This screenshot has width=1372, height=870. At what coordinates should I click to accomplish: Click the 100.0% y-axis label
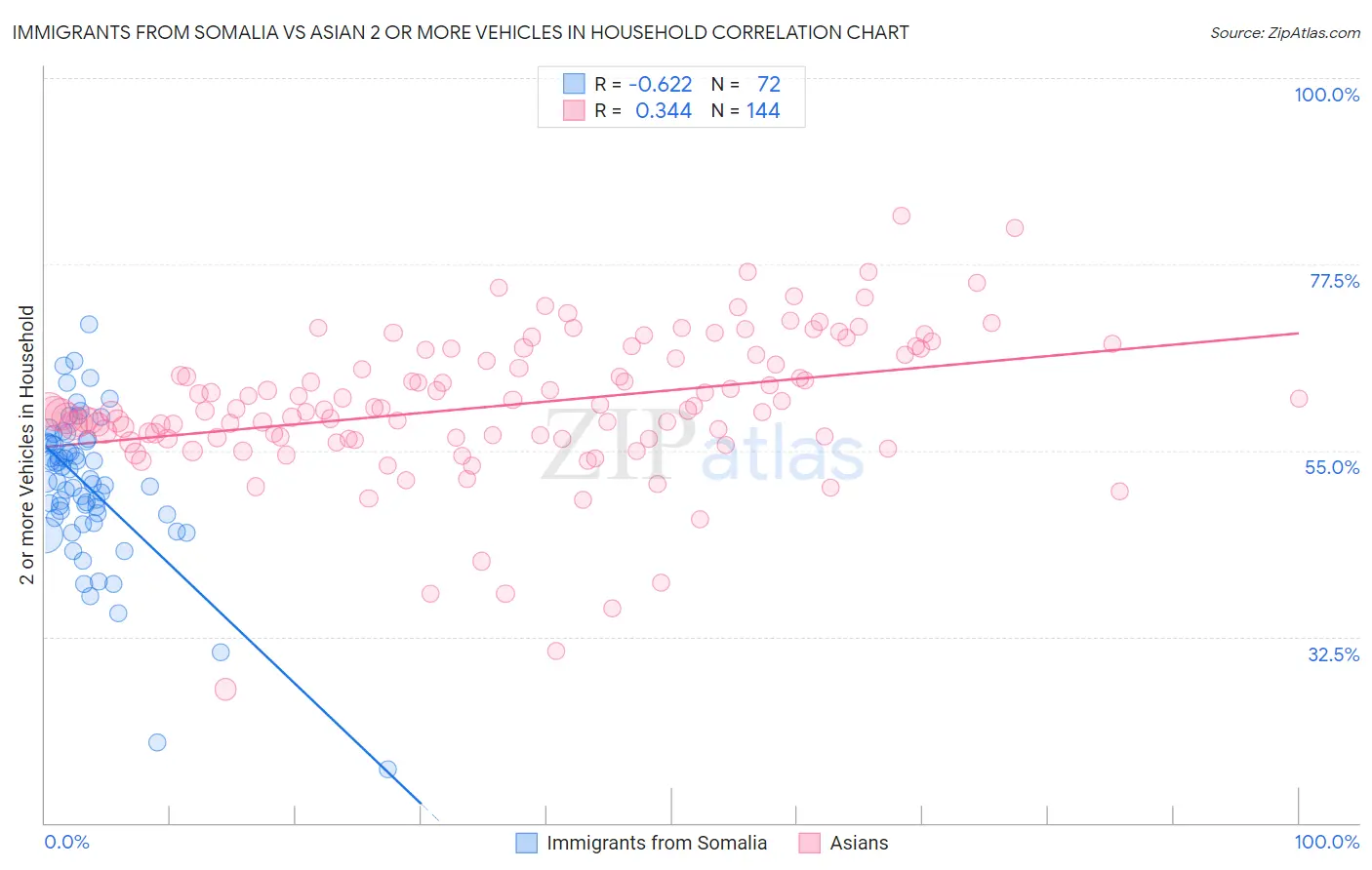coord(1327,95)
